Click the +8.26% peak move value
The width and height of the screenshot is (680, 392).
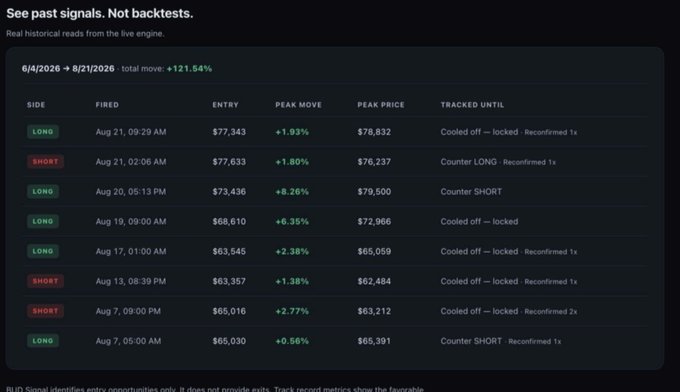pos(292,192)
